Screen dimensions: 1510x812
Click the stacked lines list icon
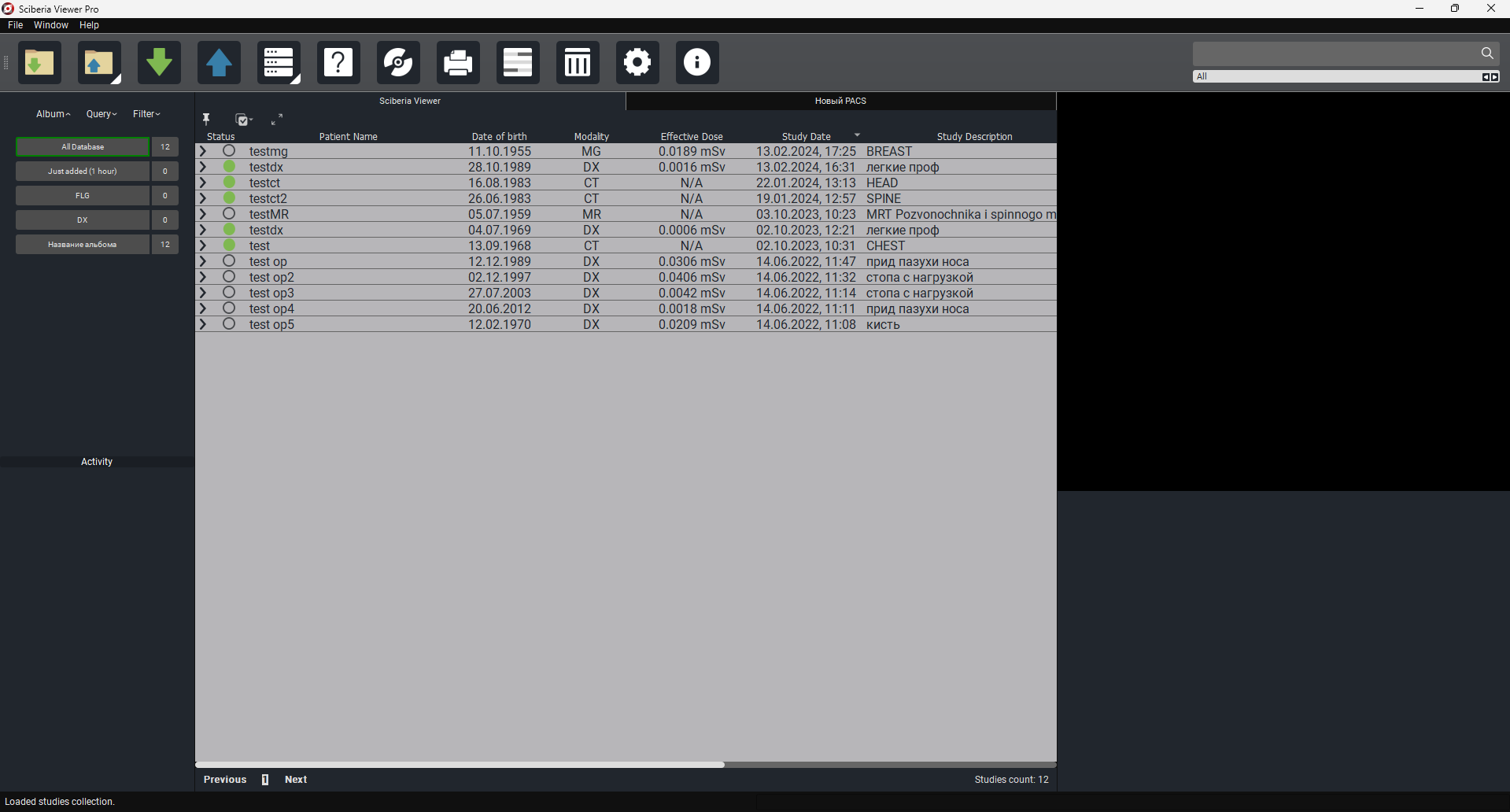pos(518,62)
